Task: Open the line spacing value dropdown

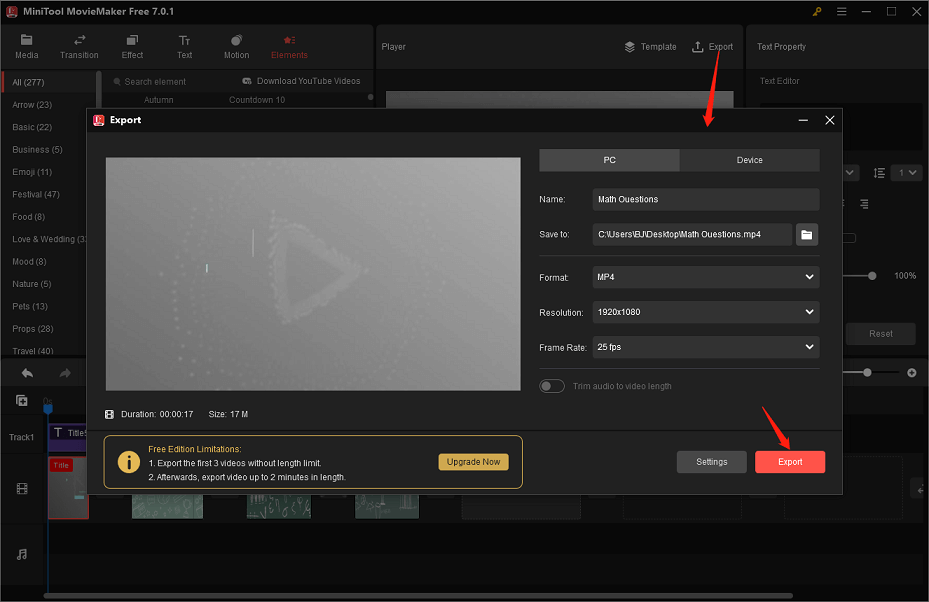Action: click(906, 173)
